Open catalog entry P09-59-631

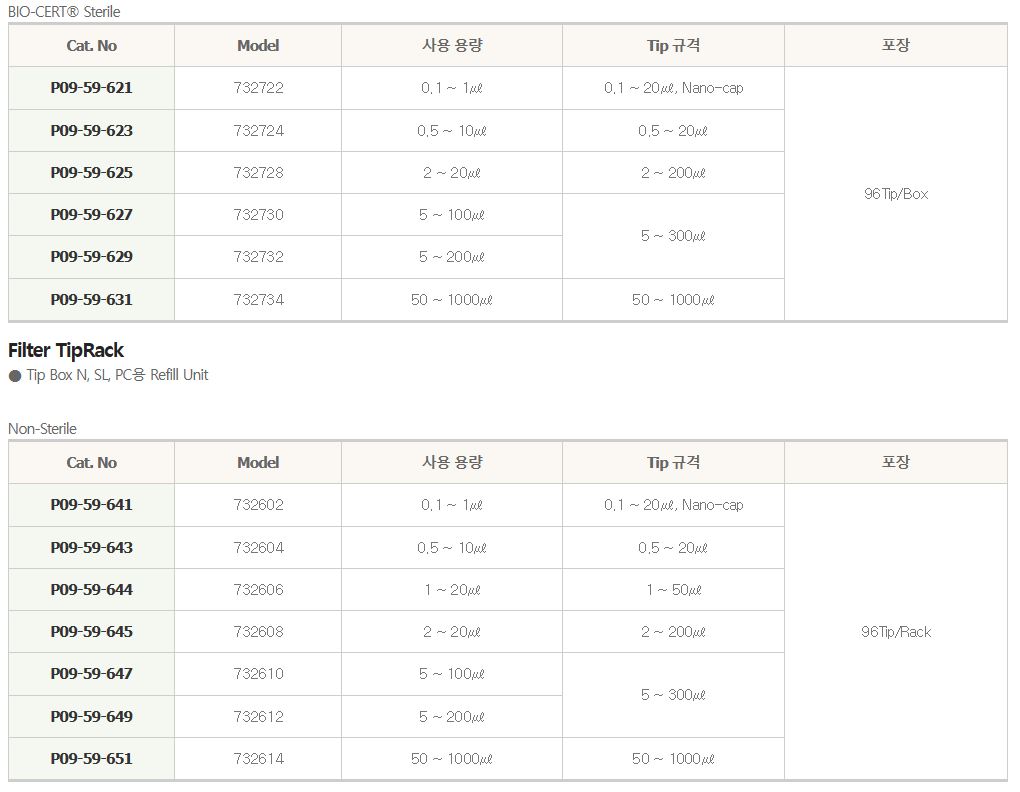(91, 300)
